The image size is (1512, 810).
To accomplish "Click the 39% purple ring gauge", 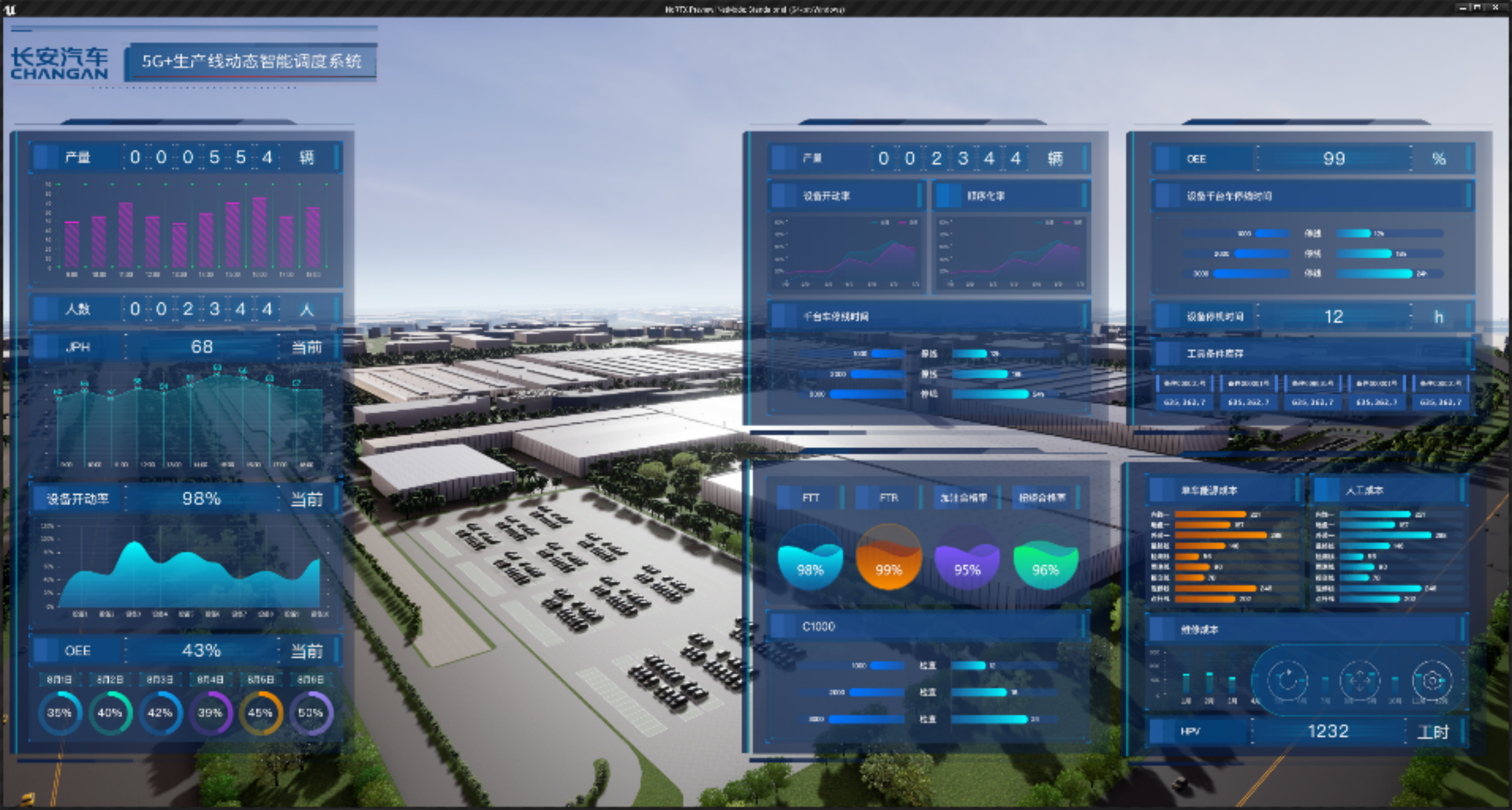I will pyautogui.click(x=210, y=713).
